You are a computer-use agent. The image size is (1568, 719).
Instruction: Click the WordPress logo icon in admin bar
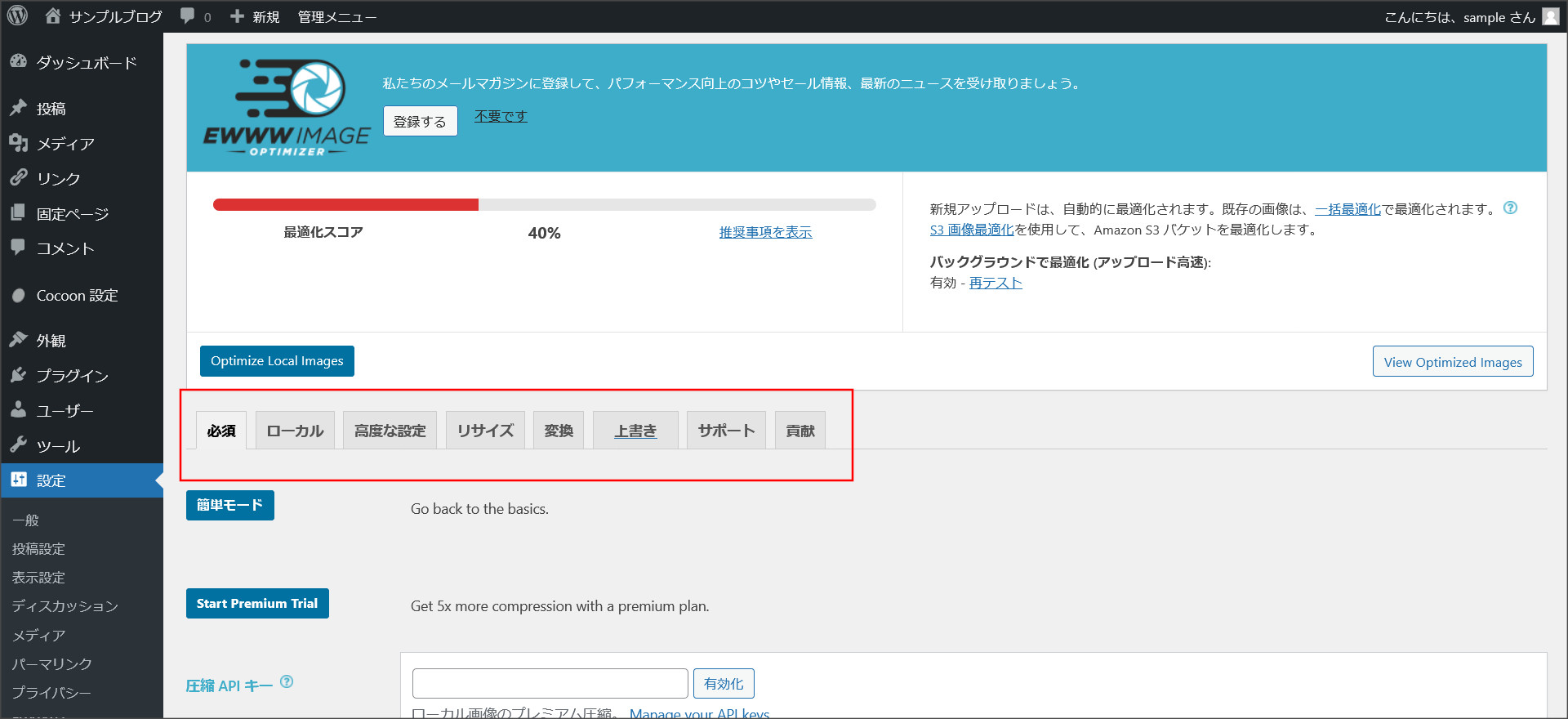click(x=17, y=16)
